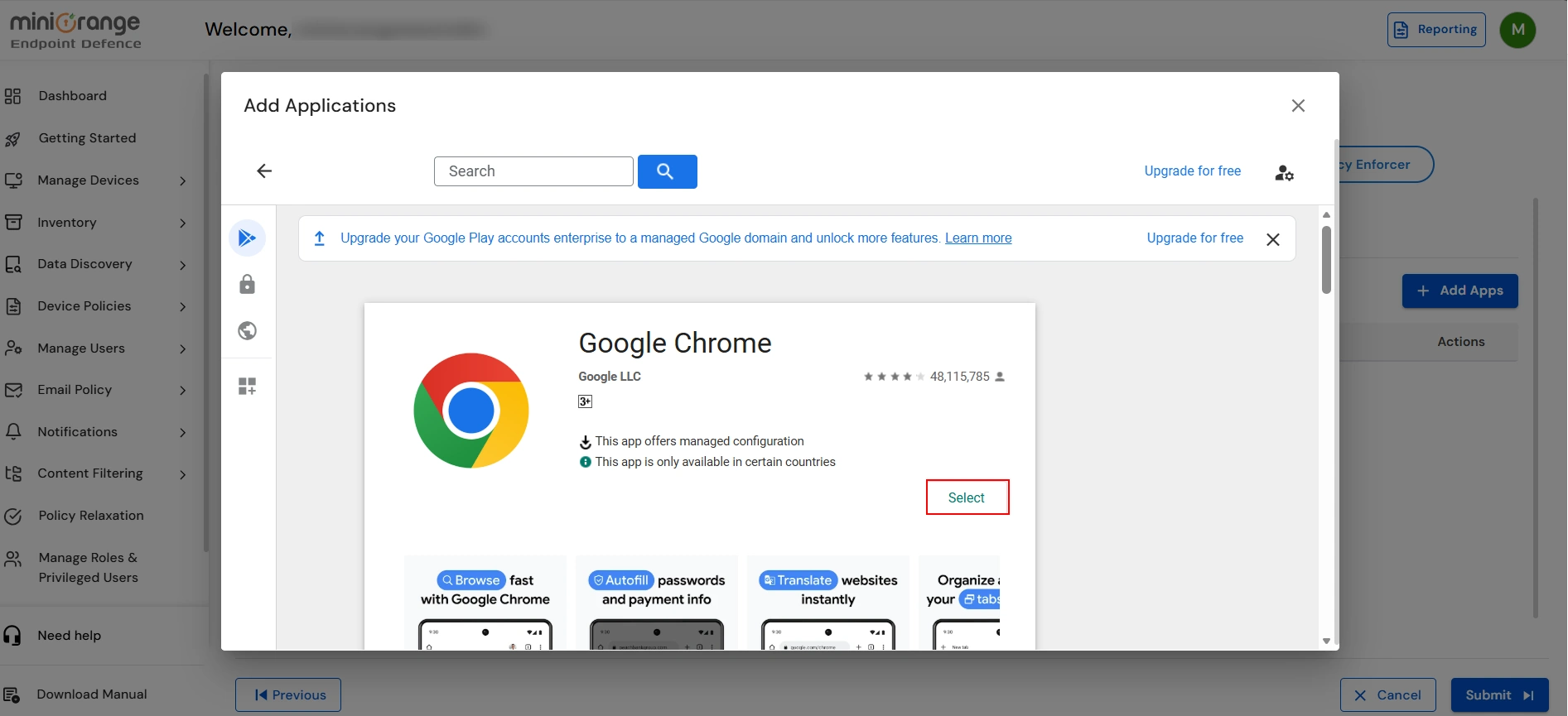This screenshot has width=1568, height=716.
Task: Click Upgrade for free near search bar
Action: (x=1192, y=171)
